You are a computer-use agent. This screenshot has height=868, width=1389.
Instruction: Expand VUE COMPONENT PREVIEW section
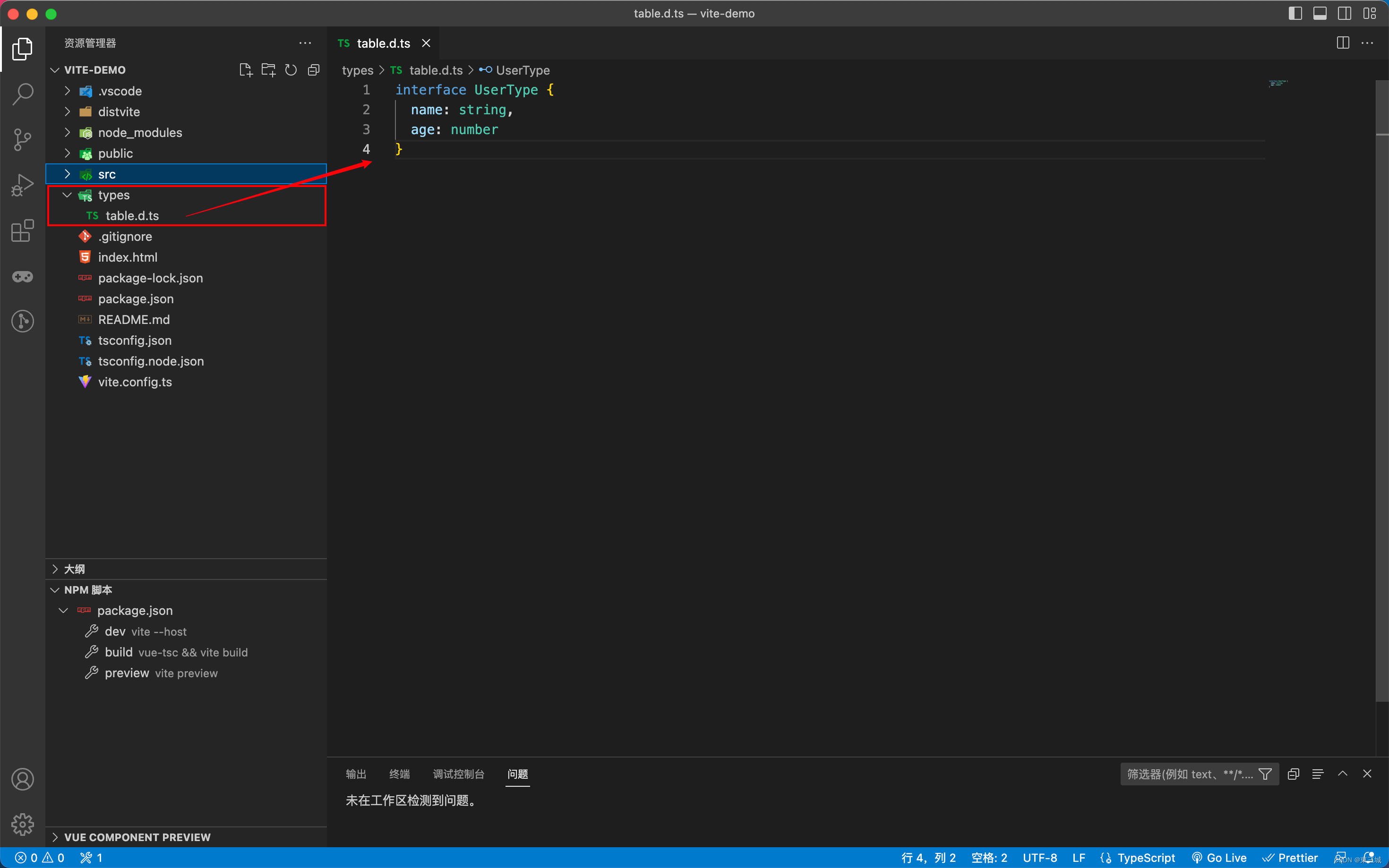click(186, 837)
